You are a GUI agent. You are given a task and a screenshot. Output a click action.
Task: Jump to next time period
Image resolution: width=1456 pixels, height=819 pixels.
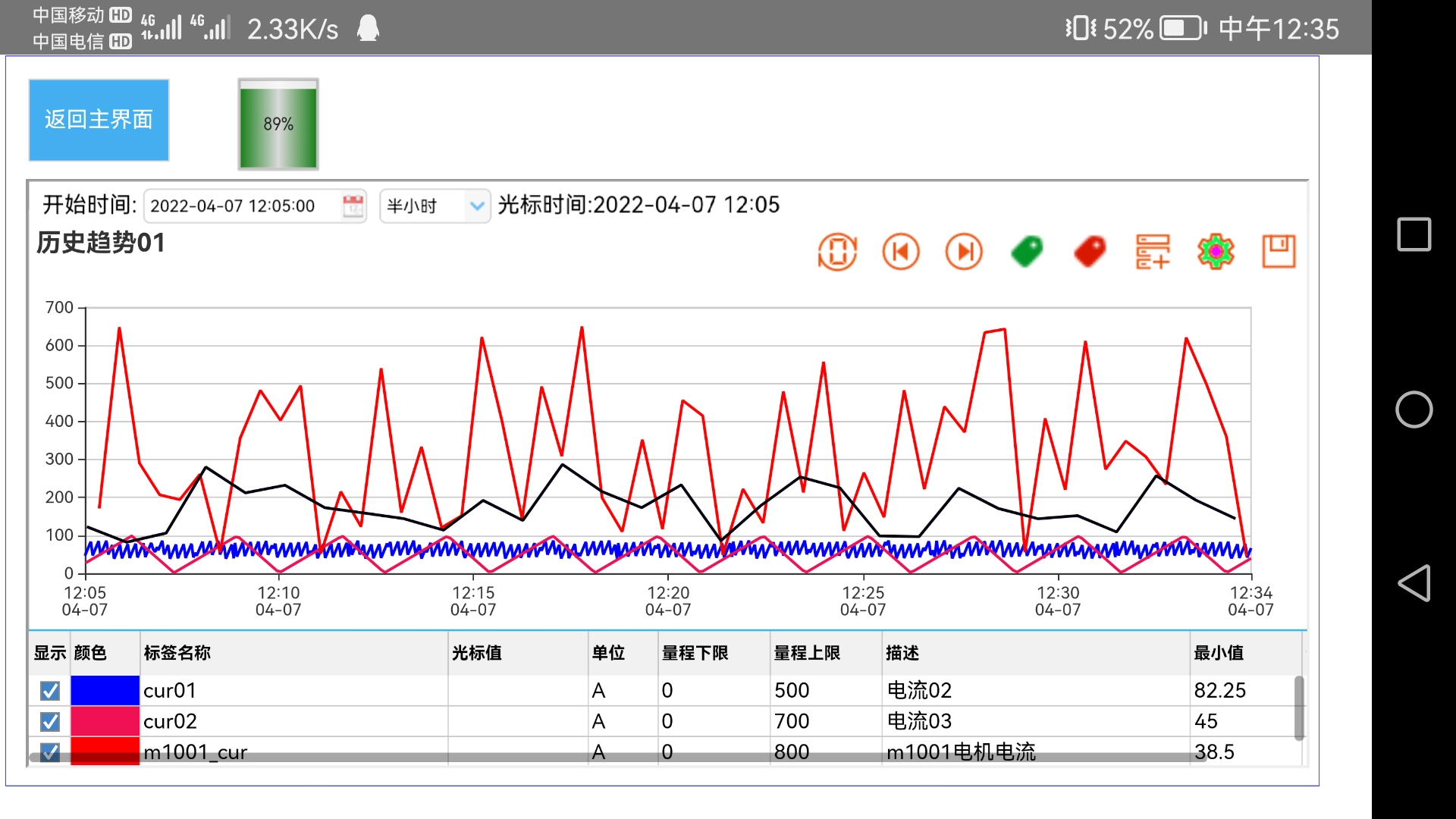964,252
